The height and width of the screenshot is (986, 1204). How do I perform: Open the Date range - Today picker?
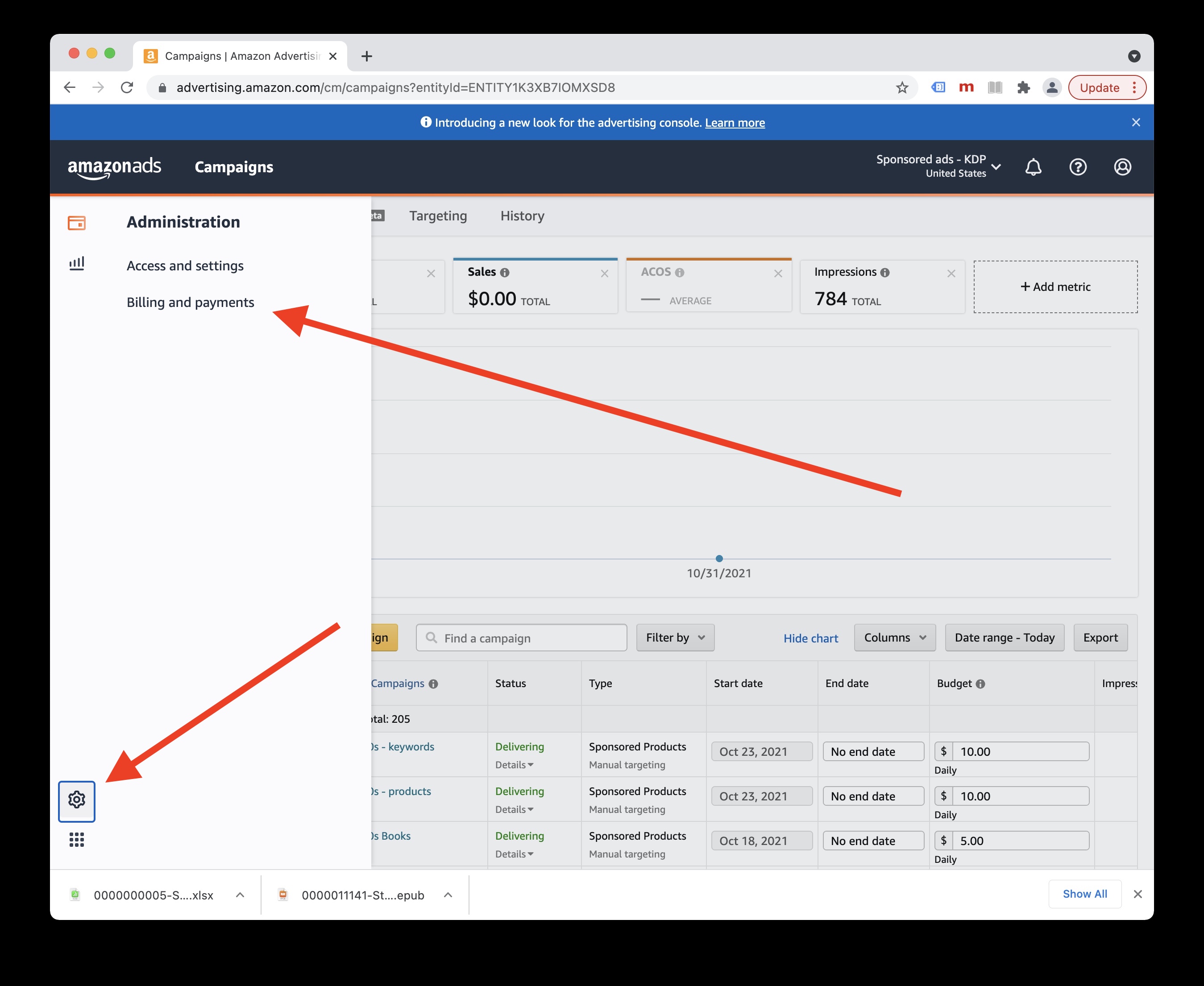coord(1004,638)
